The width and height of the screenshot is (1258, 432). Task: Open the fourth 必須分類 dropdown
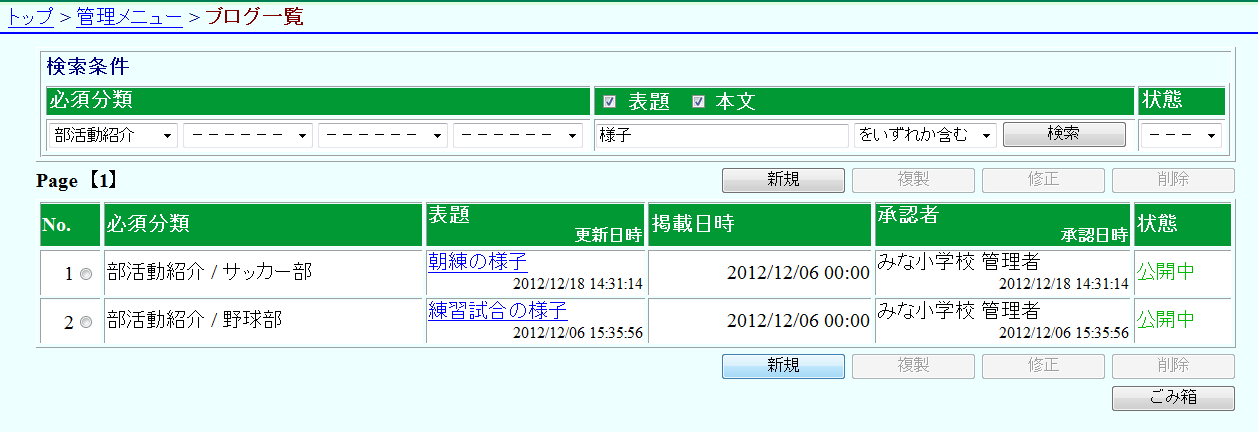pyautogui.click(x=518, y=135)
